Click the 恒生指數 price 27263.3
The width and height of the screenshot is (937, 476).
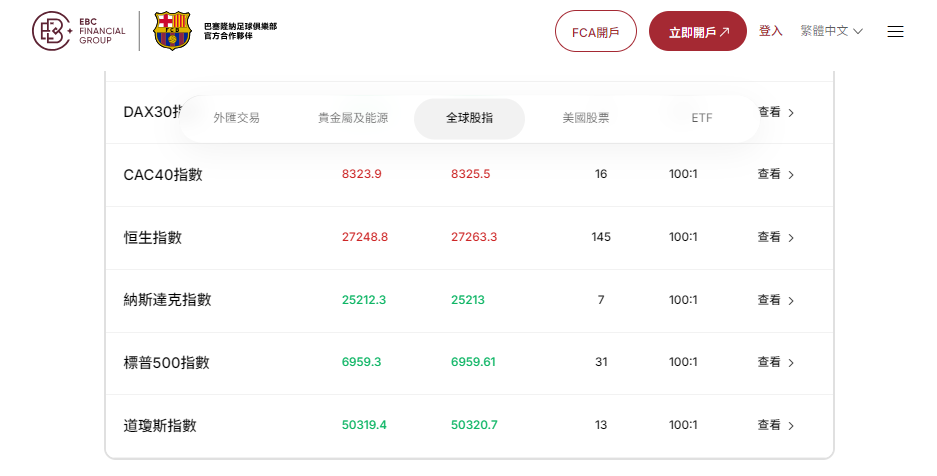(474, 237)
